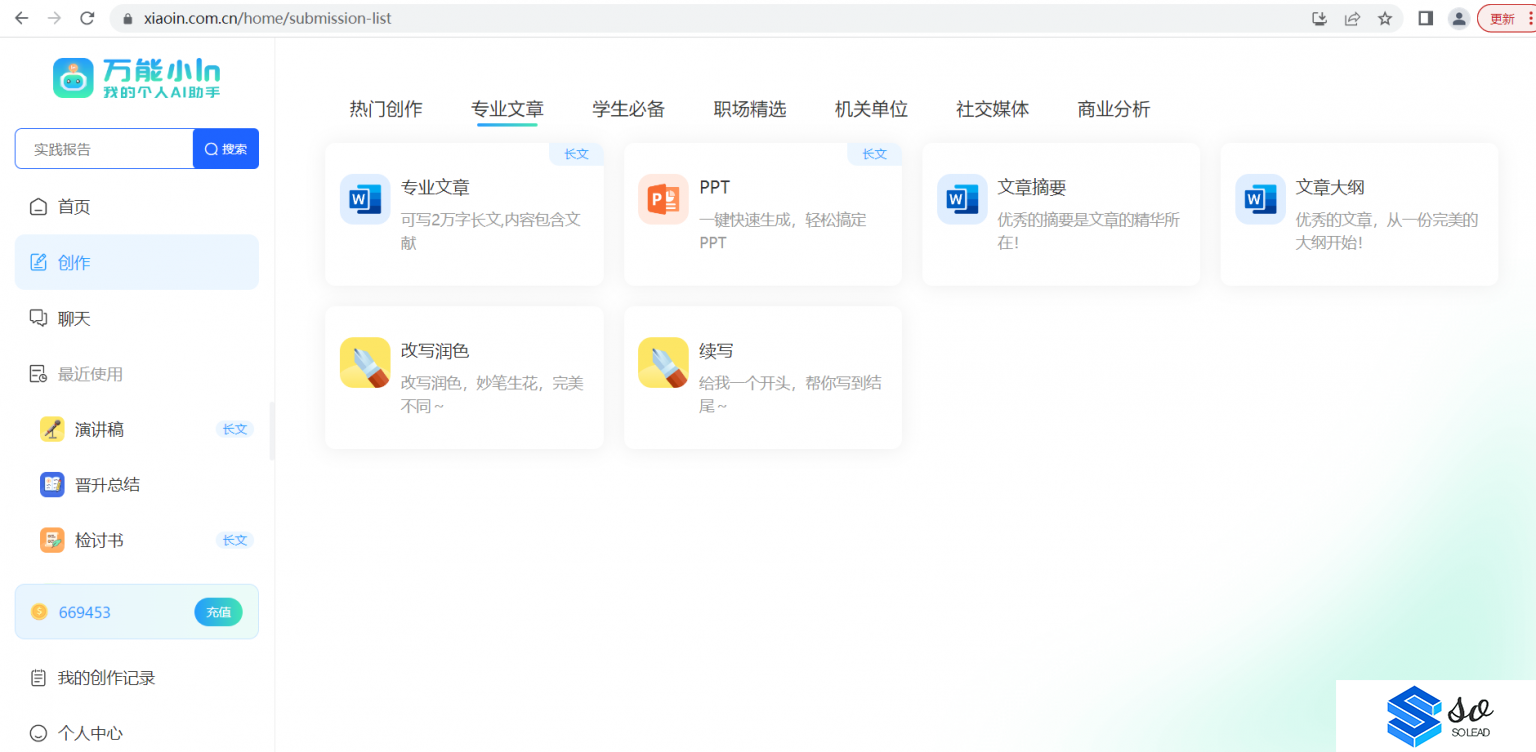Click the 长文 tag on PPT card
1536x752 pixels.
pos(874,154)
